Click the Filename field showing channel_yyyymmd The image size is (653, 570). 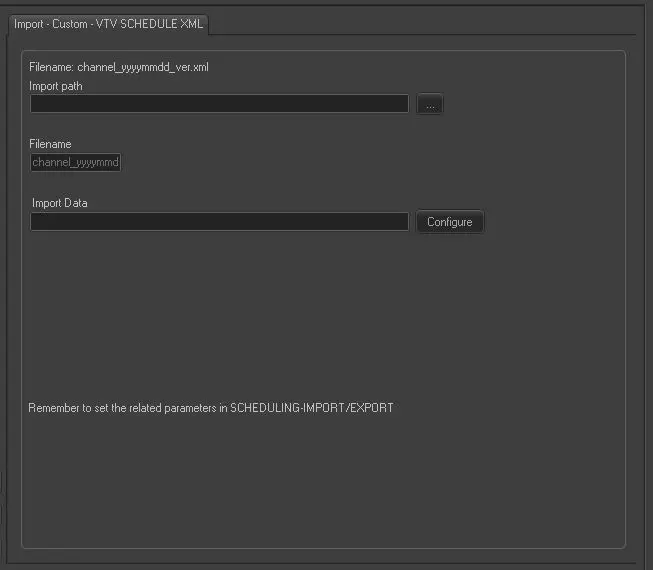(x=75, y=162)
